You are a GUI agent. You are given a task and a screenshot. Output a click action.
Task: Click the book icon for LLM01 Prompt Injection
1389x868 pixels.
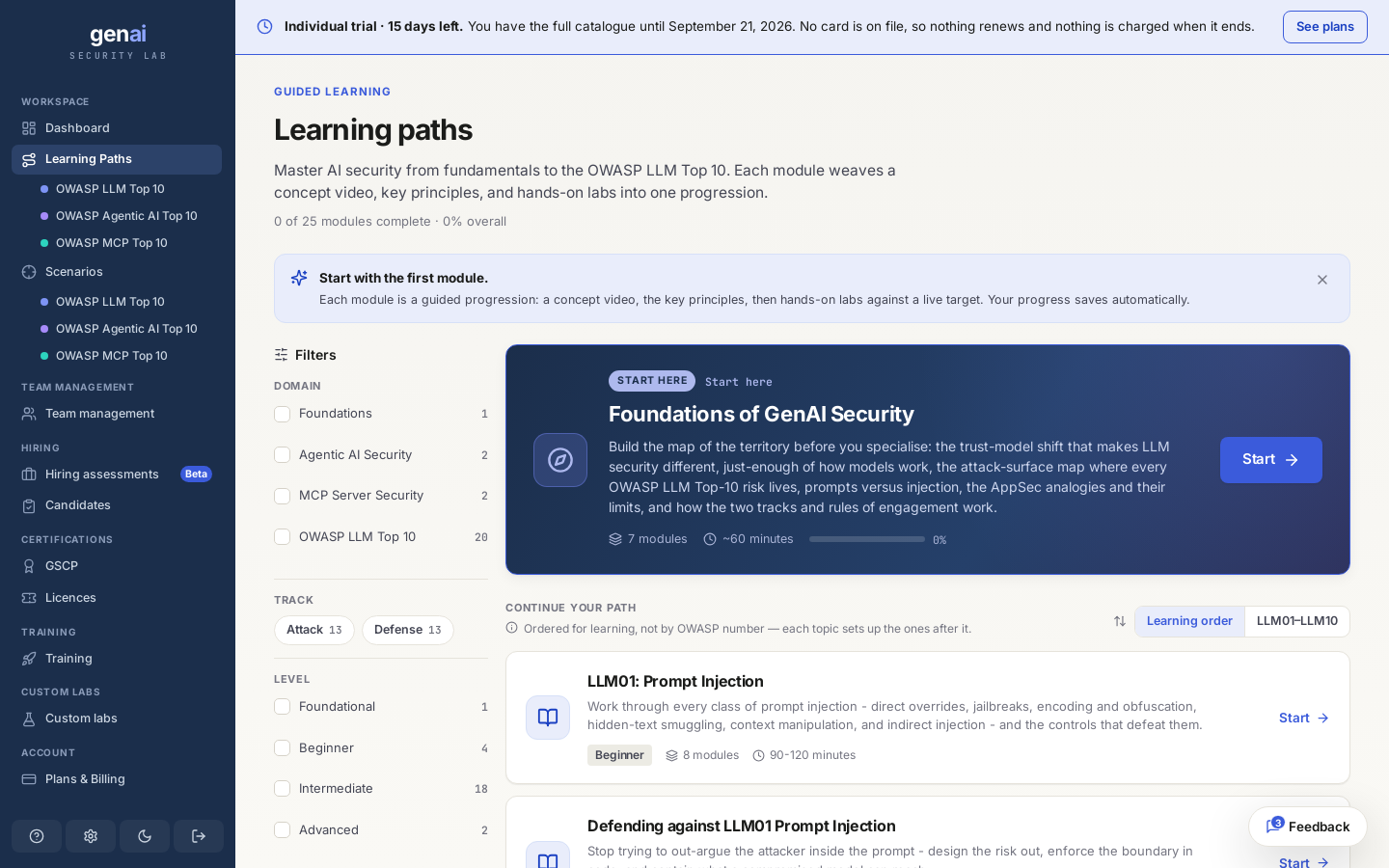[548, 718]
